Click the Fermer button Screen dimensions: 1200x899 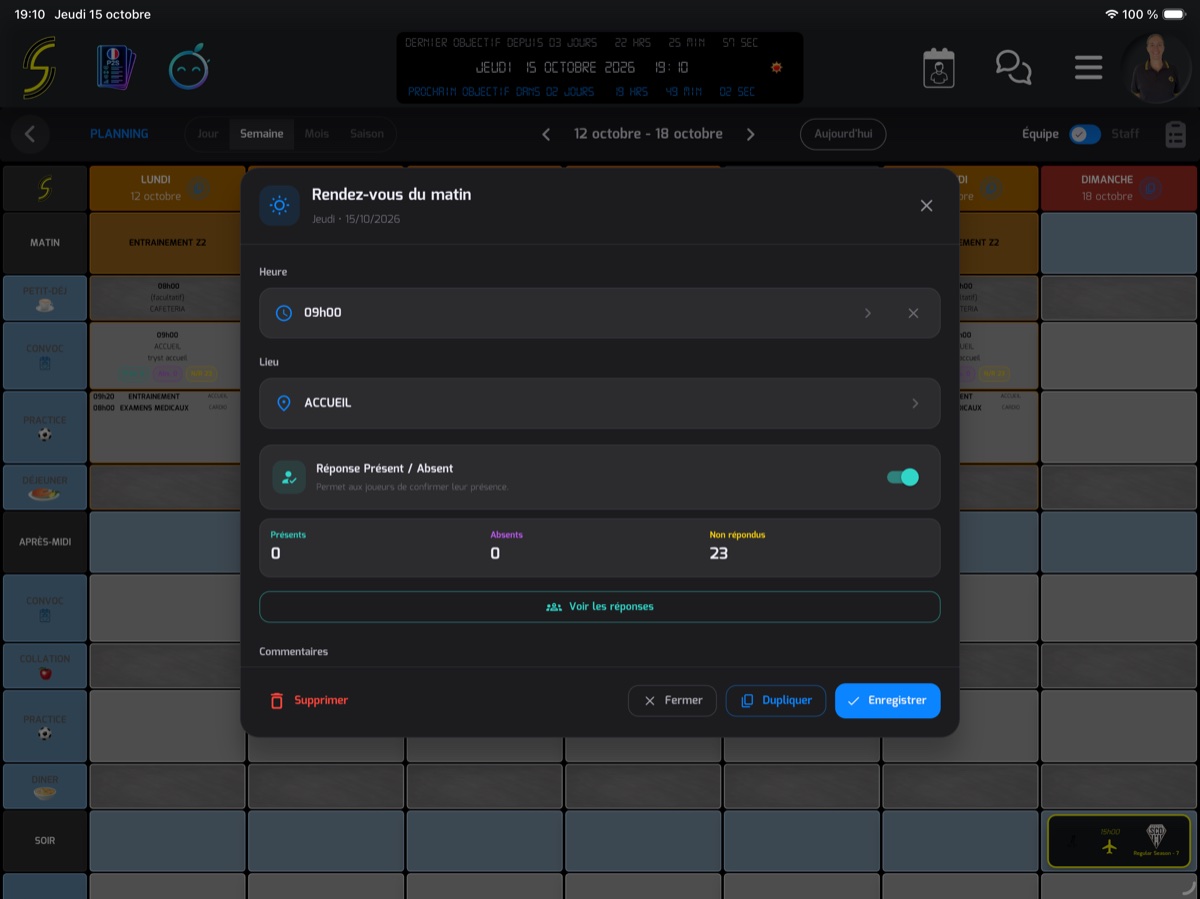672,701
